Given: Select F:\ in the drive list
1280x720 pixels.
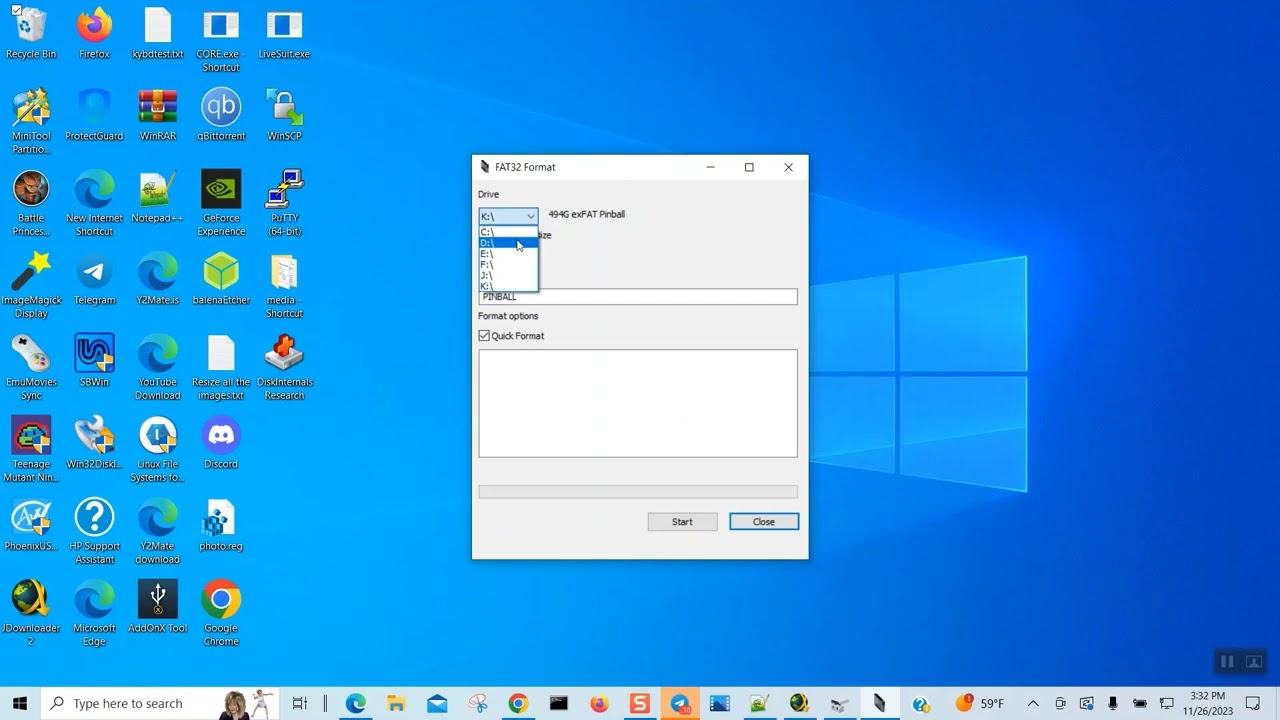Looking at the screenshot, I should point(508,265).
